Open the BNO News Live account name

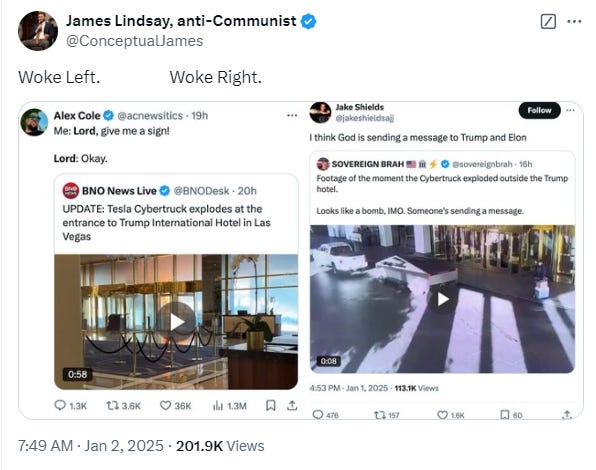point(119,191)
